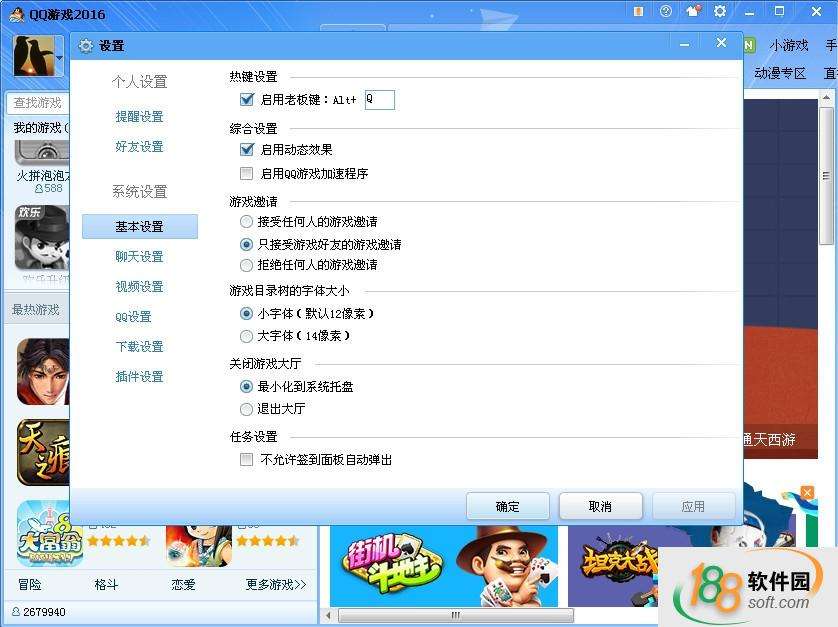
Task: Close the orange X on bottom-right ad
Action: (807, 492)
